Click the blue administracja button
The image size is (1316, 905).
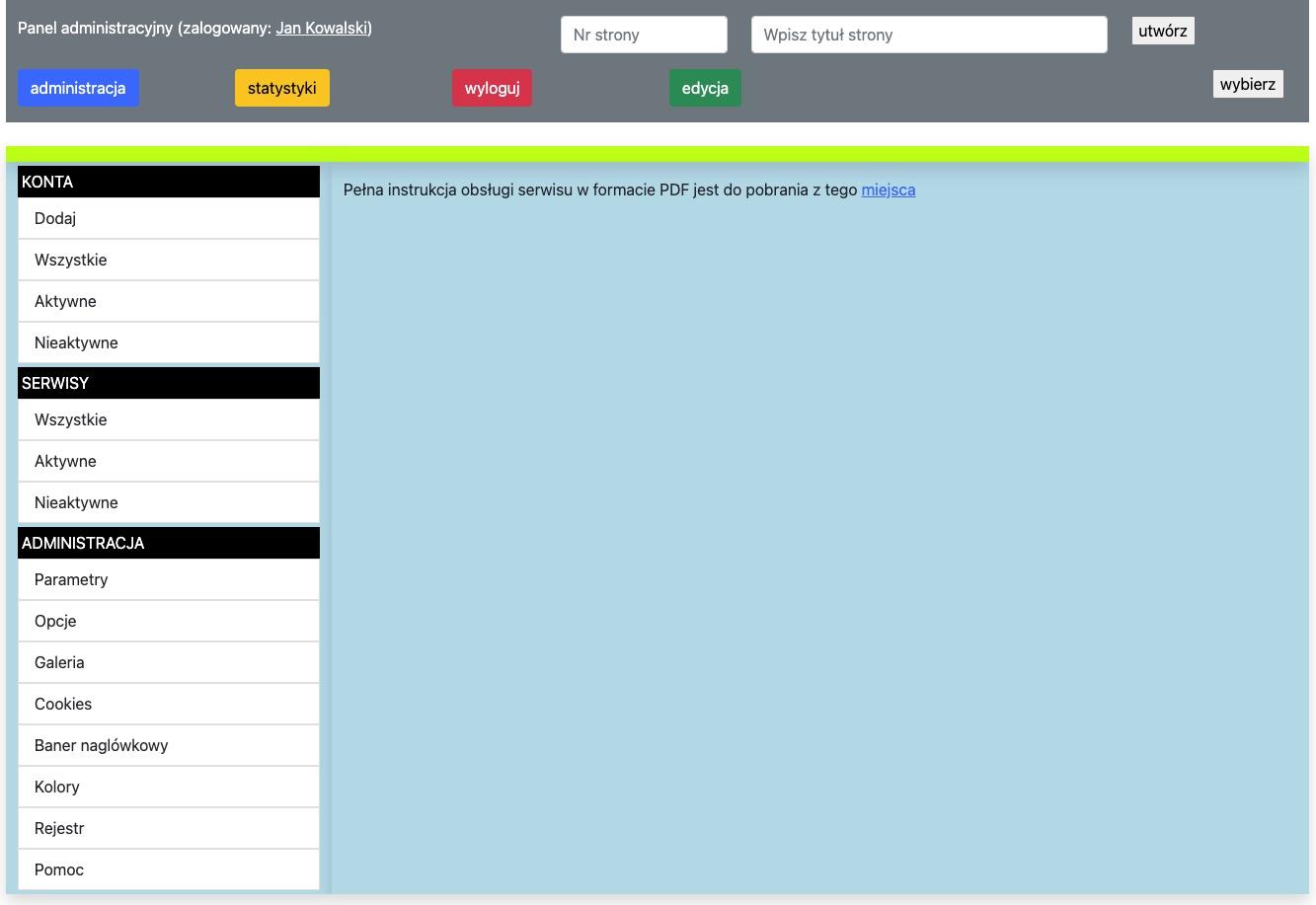point(78,88)
